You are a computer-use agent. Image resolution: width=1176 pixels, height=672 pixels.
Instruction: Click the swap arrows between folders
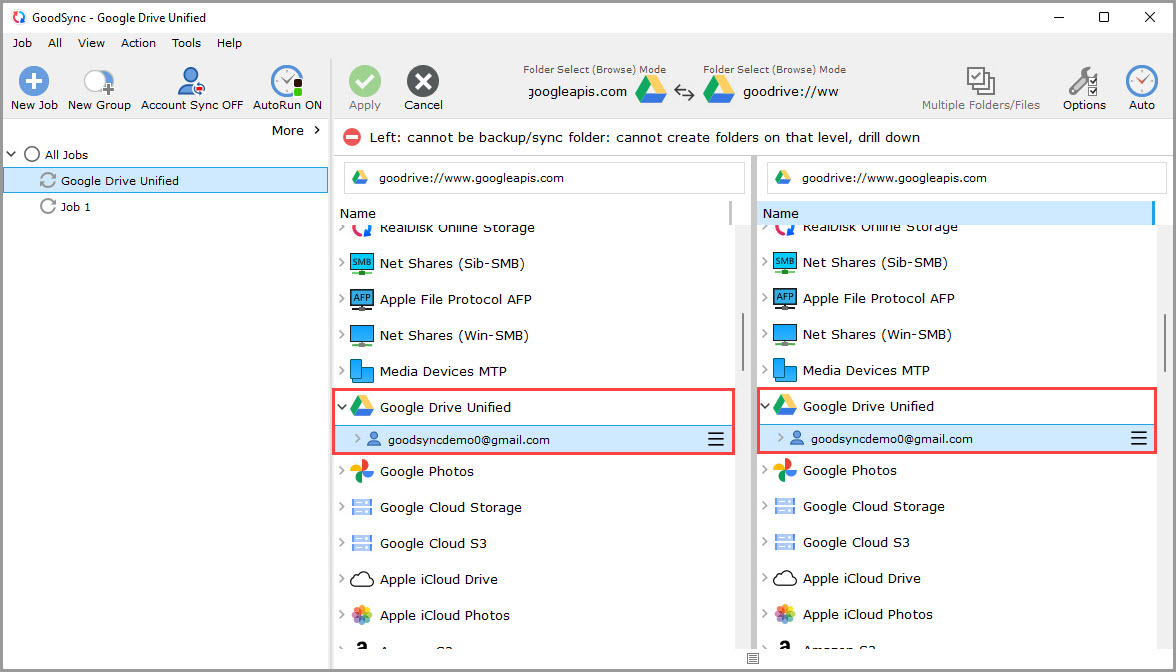(x=684, y=92)
